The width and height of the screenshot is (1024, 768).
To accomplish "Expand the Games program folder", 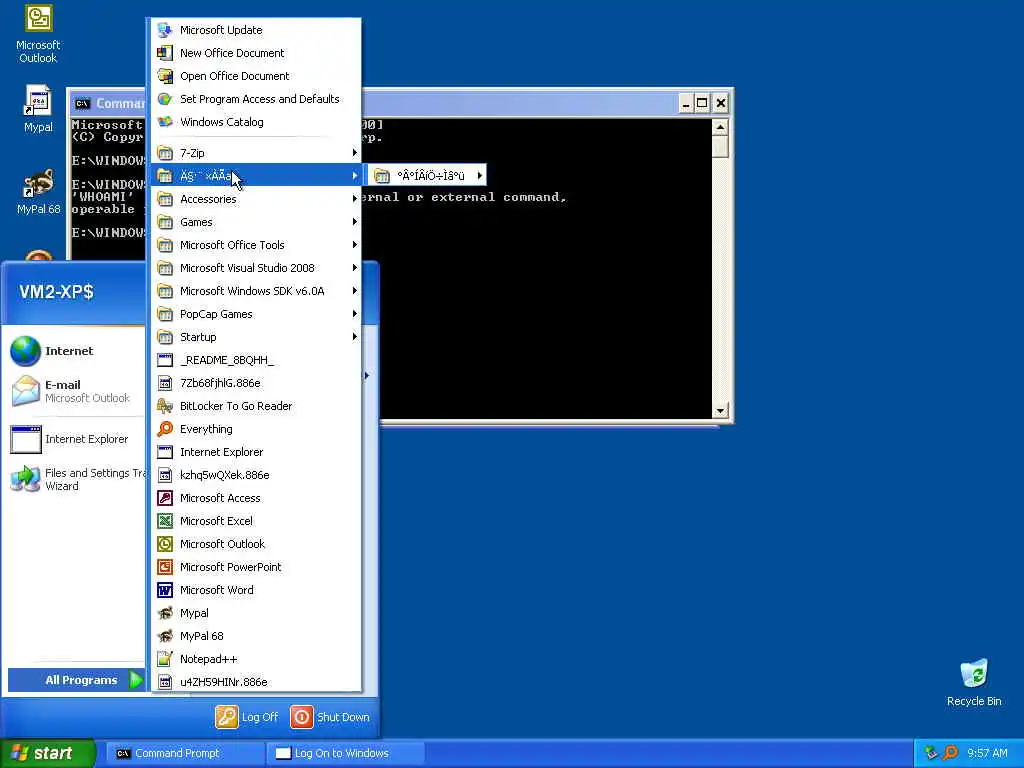I will (256, 222).
